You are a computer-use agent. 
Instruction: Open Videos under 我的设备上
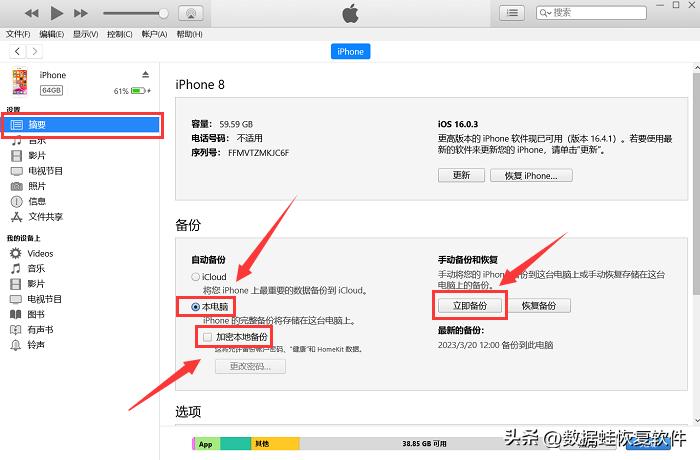click(40, 253)
